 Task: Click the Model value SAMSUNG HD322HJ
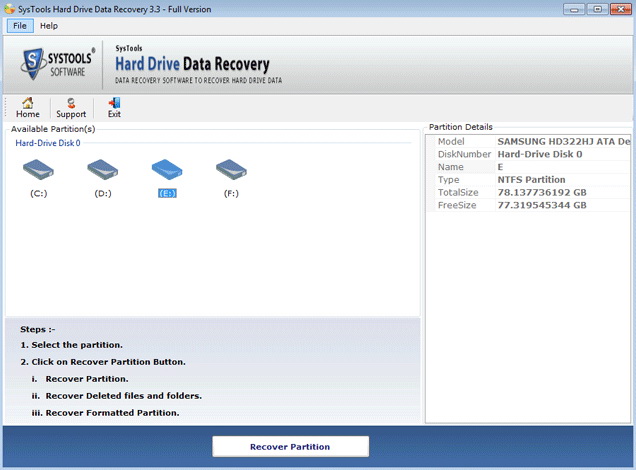563,142
